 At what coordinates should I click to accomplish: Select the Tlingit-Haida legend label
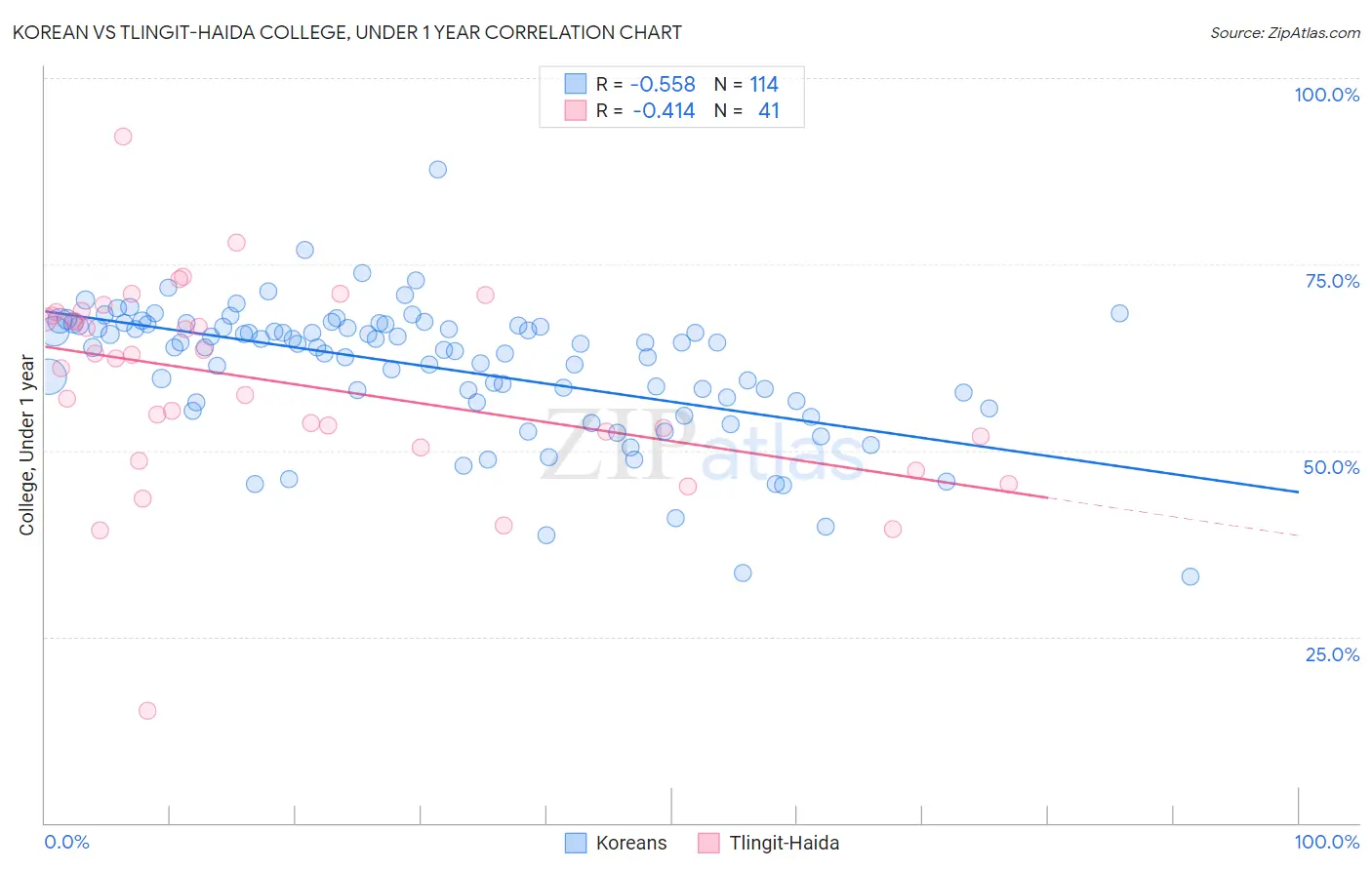pos(785,843)
